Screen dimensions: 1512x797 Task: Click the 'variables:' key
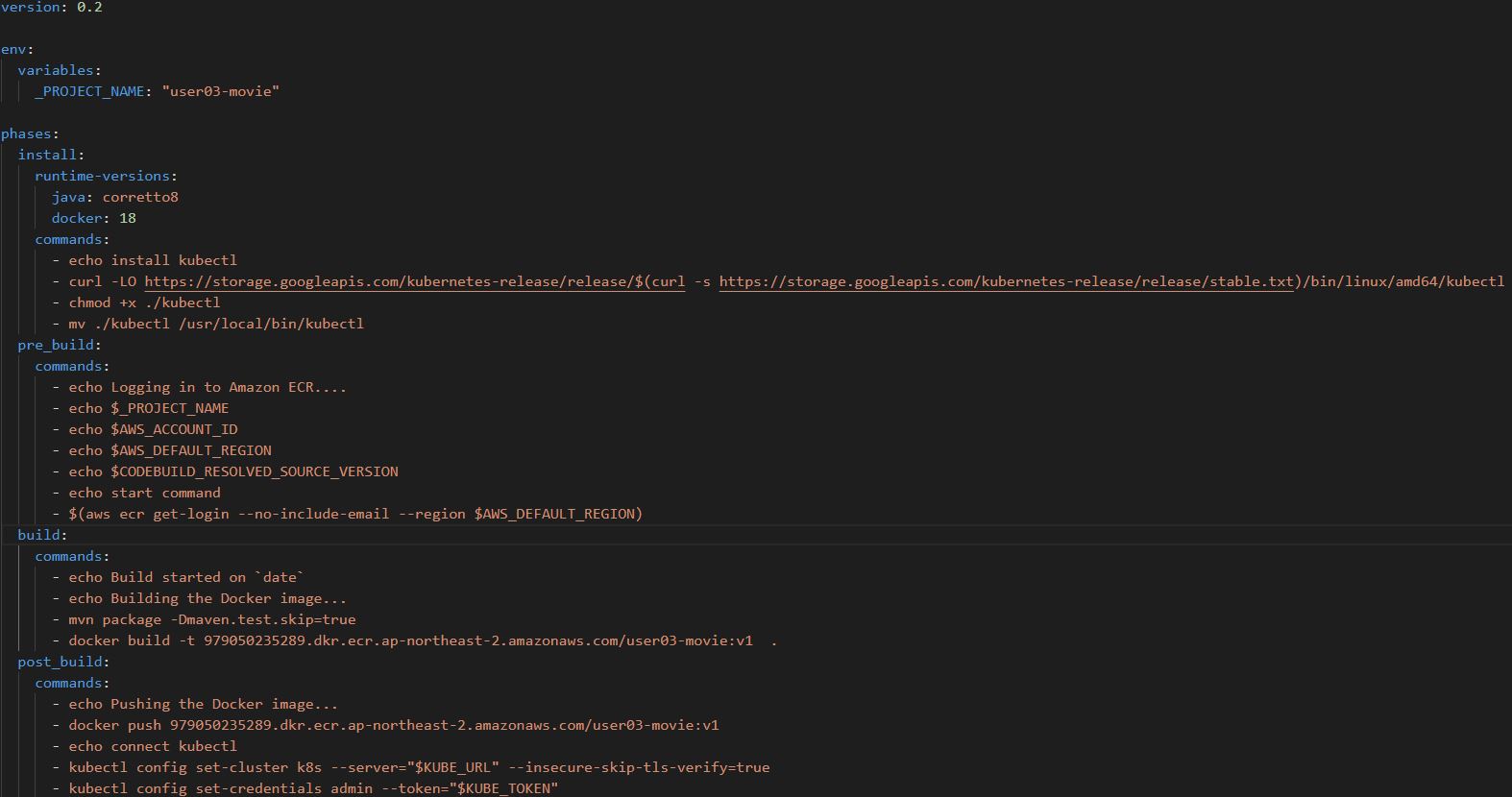[60, 70]
